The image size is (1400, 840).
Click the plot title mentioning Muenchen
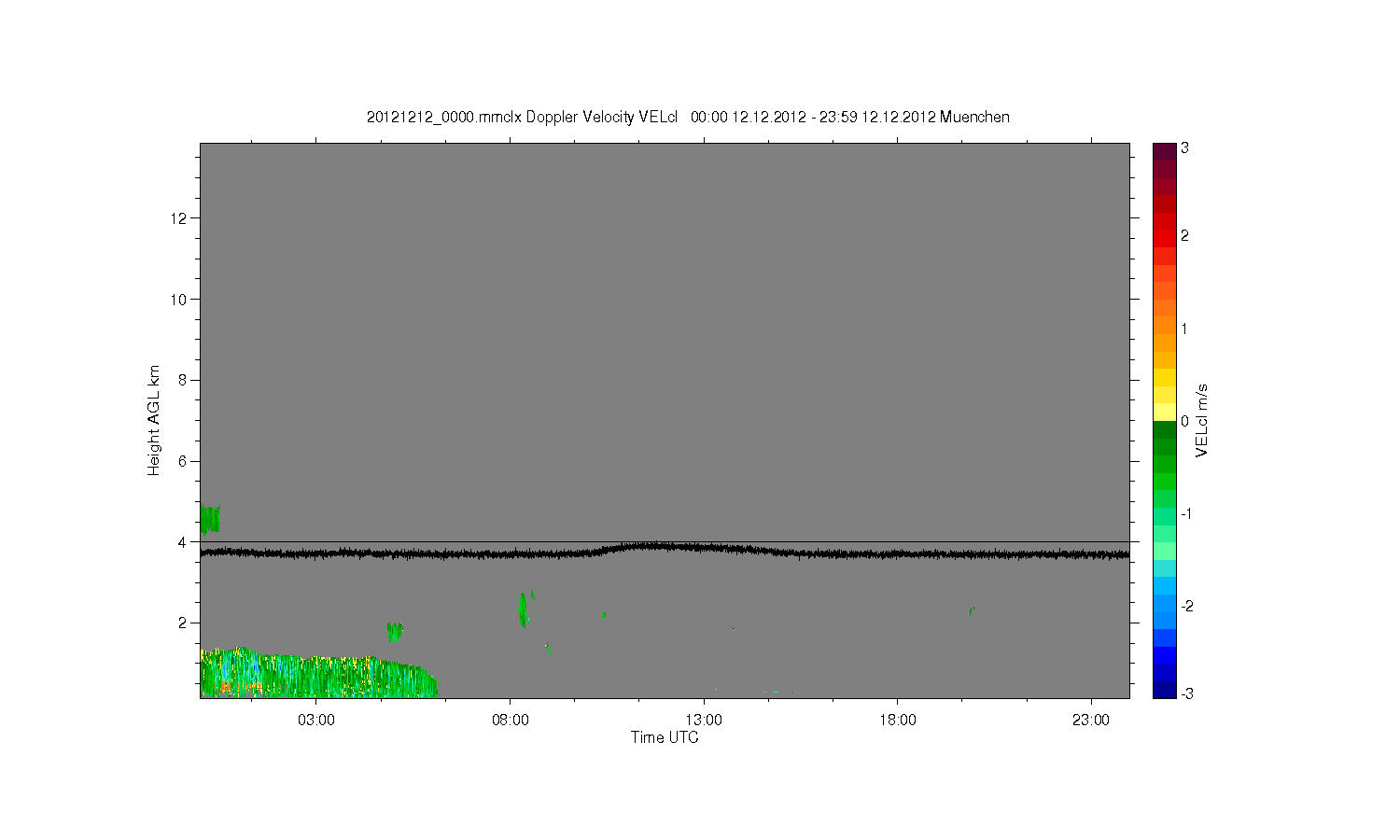point(688,117)
